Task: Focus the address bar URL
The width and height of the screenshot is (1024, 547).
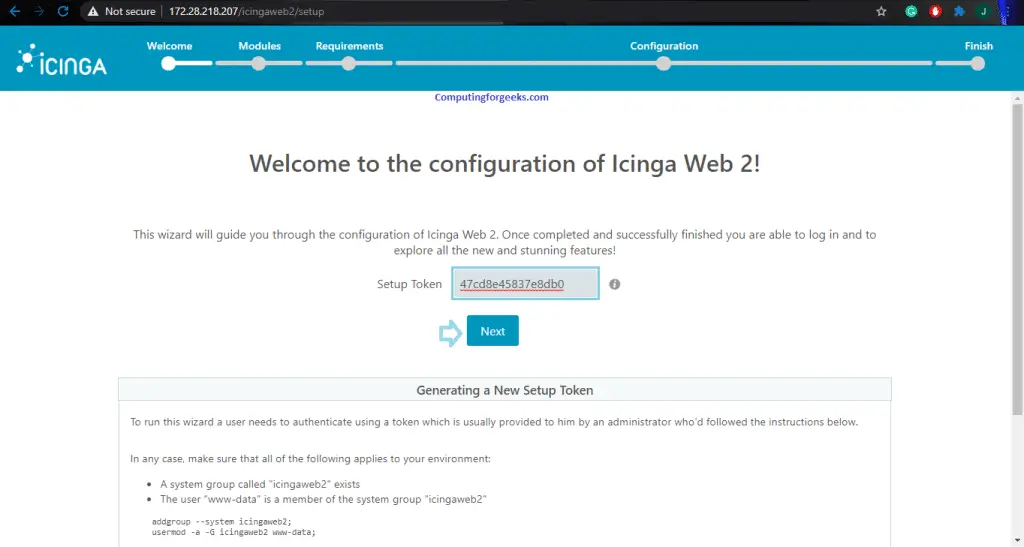Action: point(246,11)
